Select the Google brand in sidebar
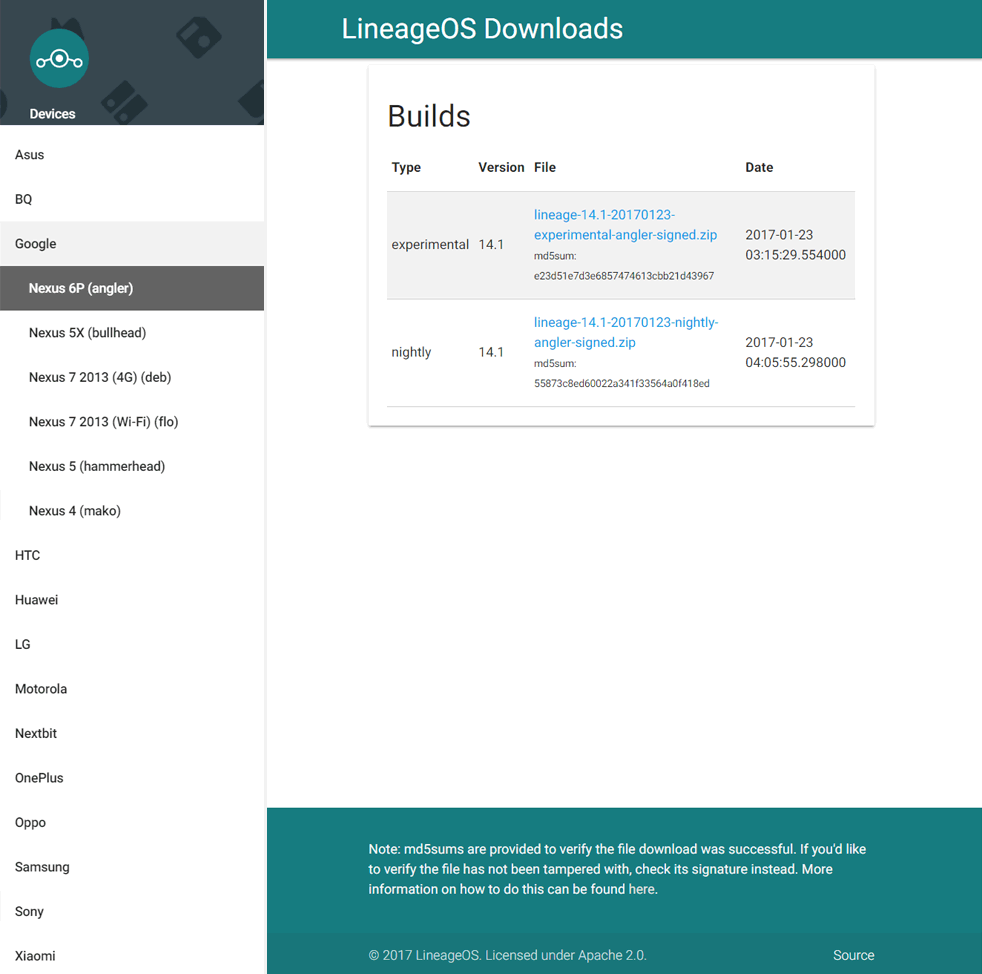Viewport: 982px width, 974px height. 35,243
